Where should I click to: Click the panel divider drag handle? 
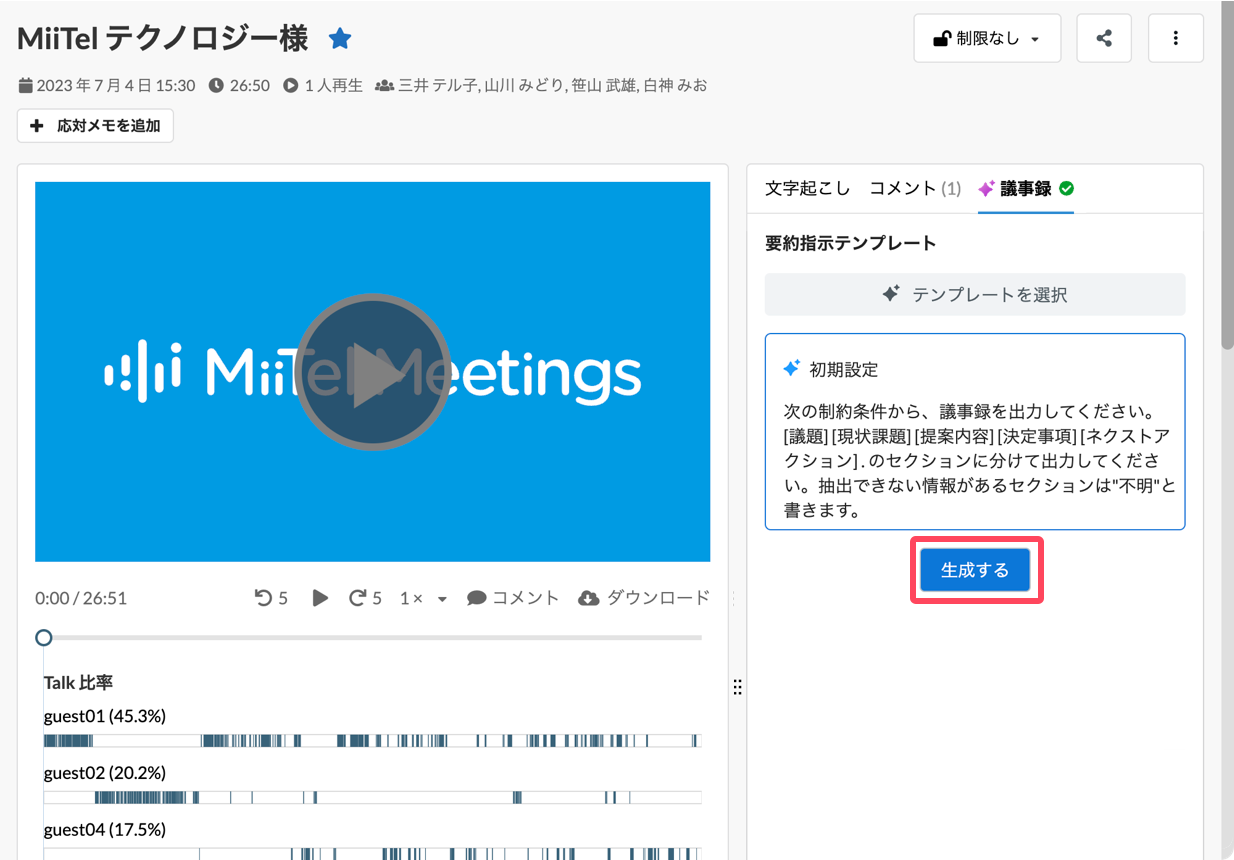[x=737, y=687]
